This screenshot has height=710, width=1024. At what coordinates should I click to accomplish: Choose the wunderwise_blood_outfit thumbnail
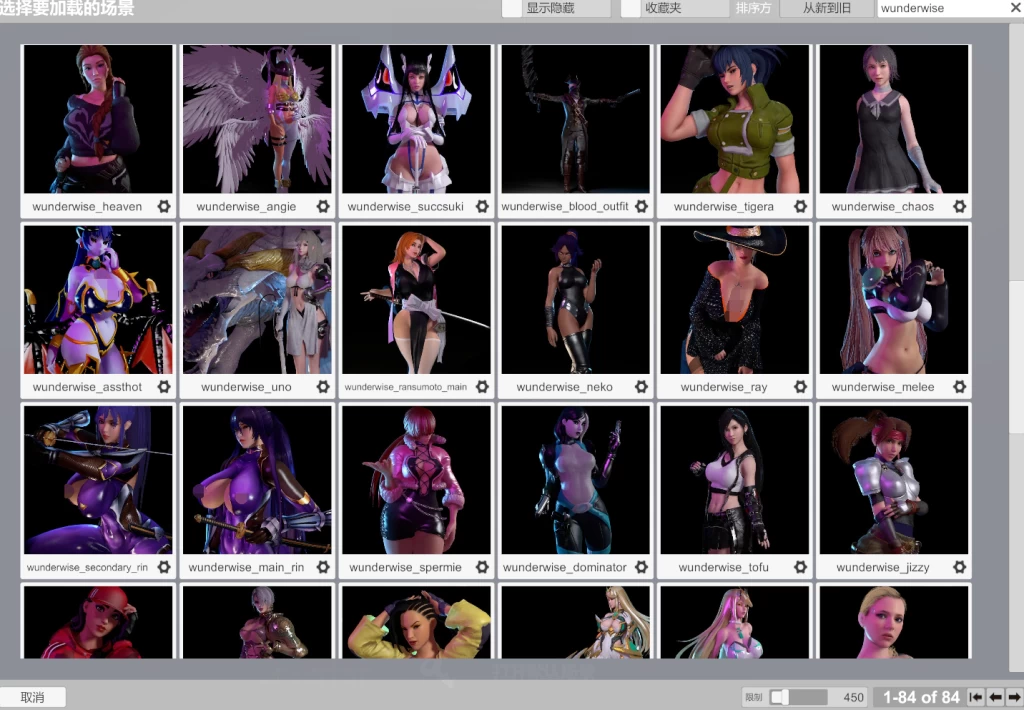[575, 119]
